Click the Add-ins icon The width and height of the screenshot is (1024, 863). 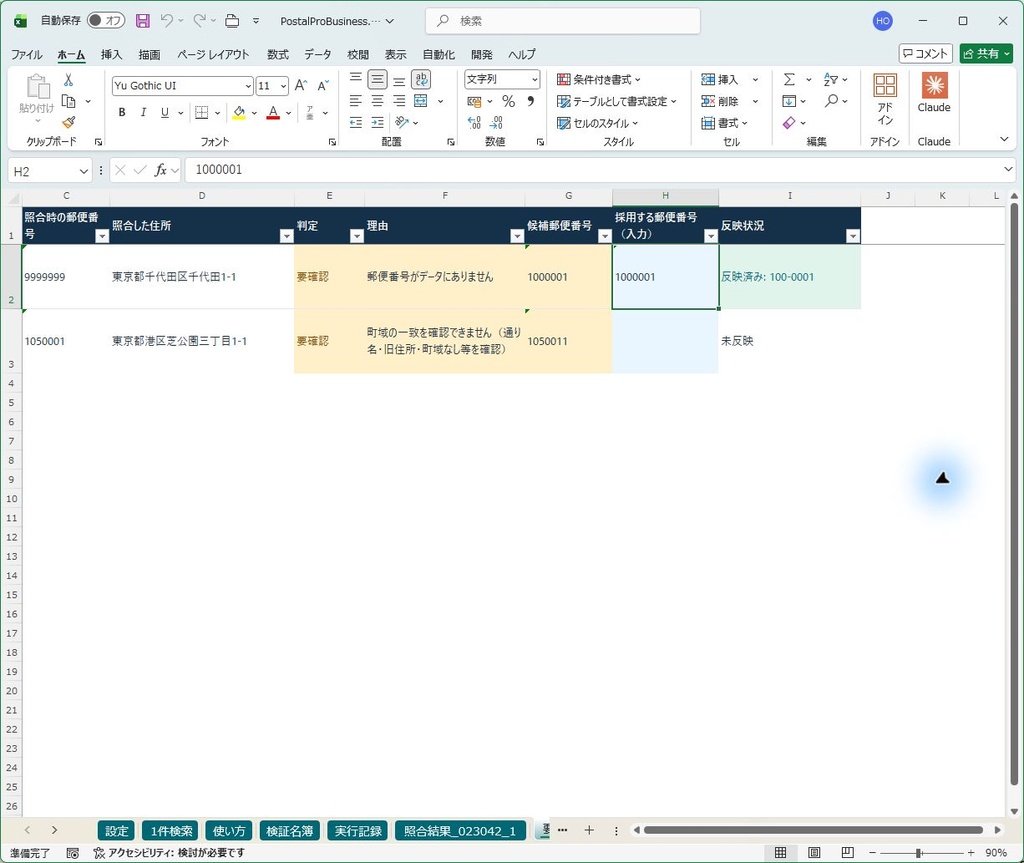point(885,98)
